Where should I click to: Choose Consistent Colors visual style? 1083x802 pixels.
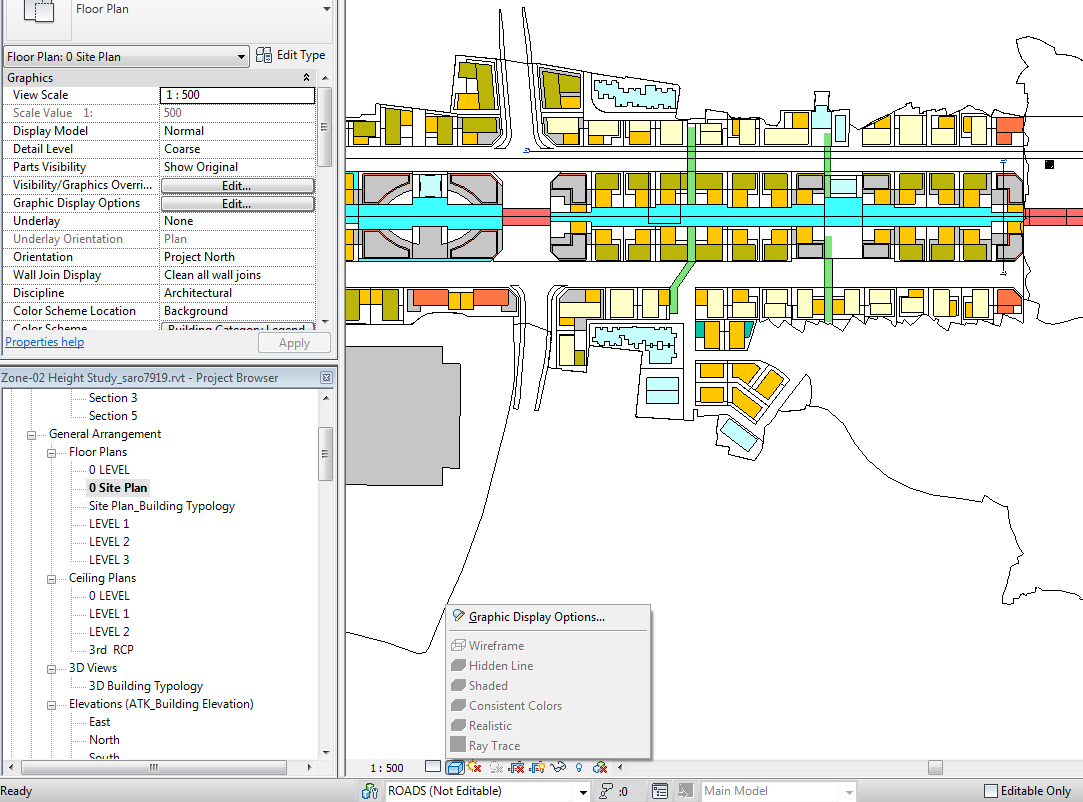coord(515,705)
